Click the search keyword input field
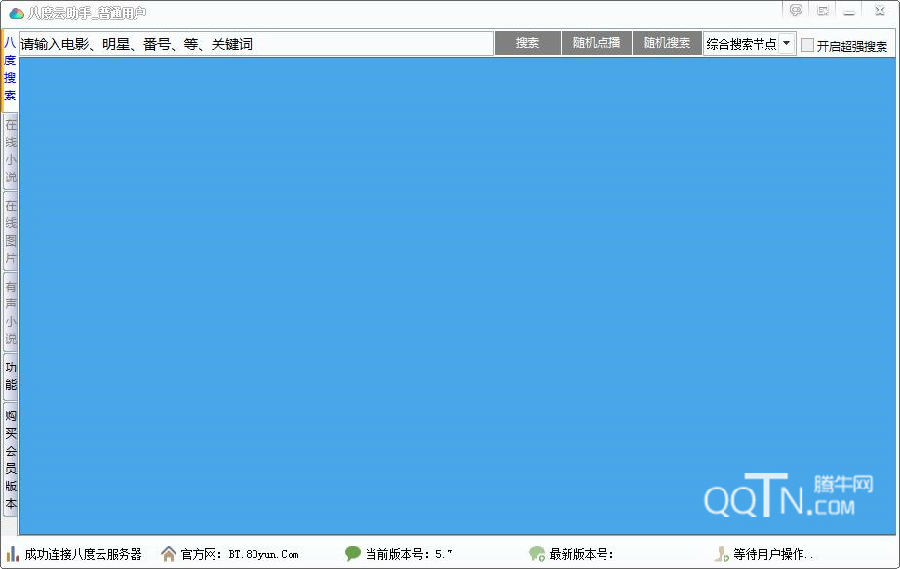Image resolution: width=900 pixels, height=569 pixels. [255, 44]
